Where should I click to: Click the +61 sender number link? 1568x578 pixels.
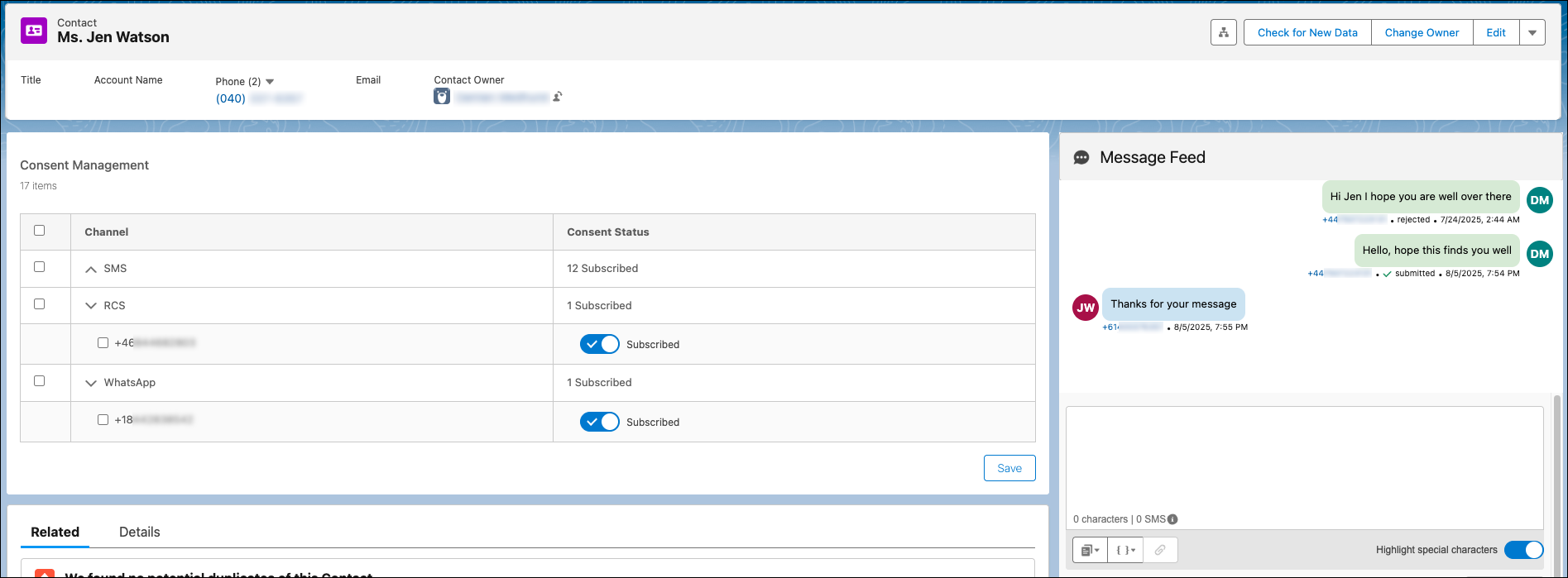(x=1132, y=327)
